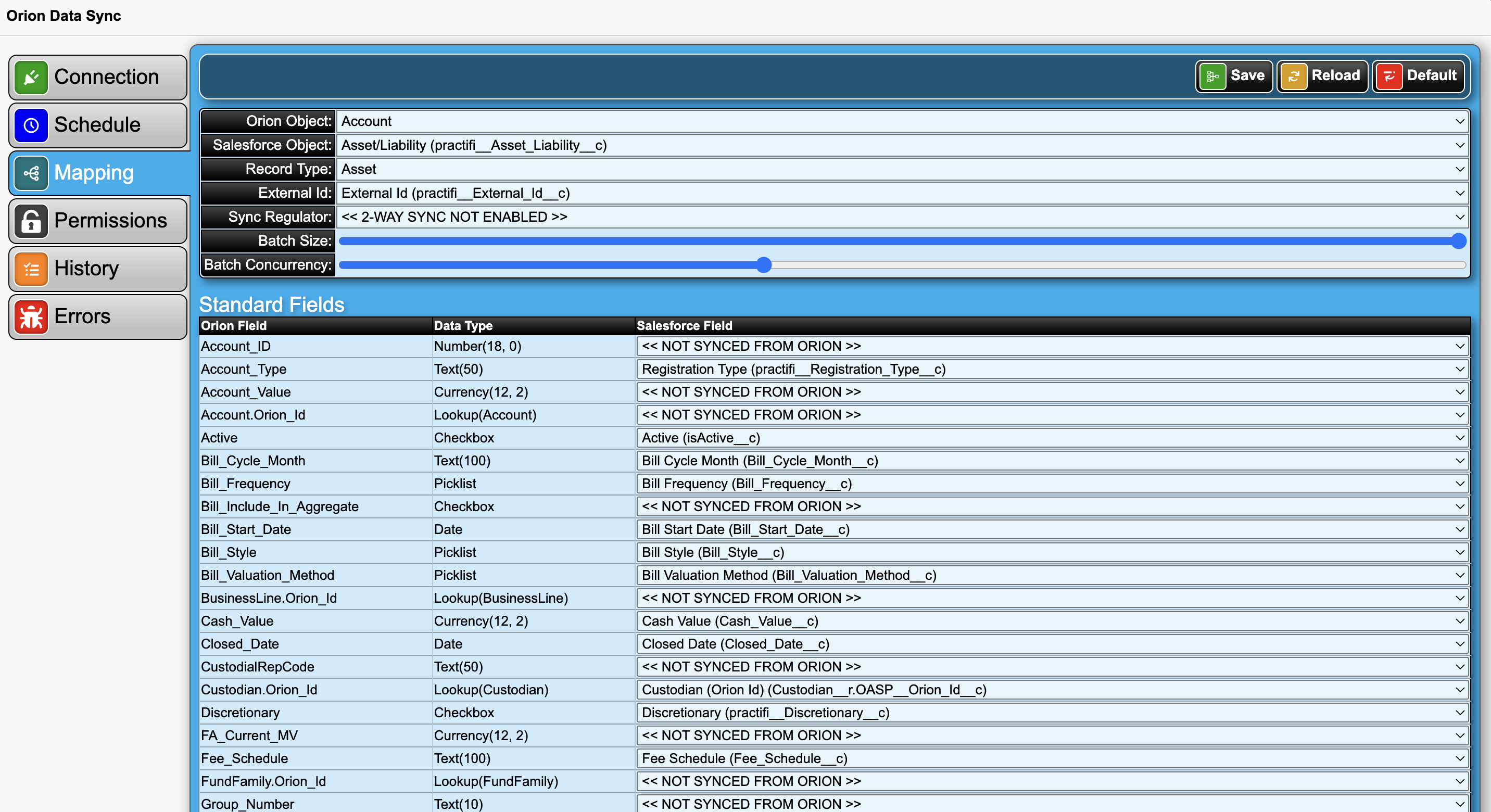Click the teal Mapping nodes icon
The width and height of the screenshot is (1491, 812).
[31, 173]
